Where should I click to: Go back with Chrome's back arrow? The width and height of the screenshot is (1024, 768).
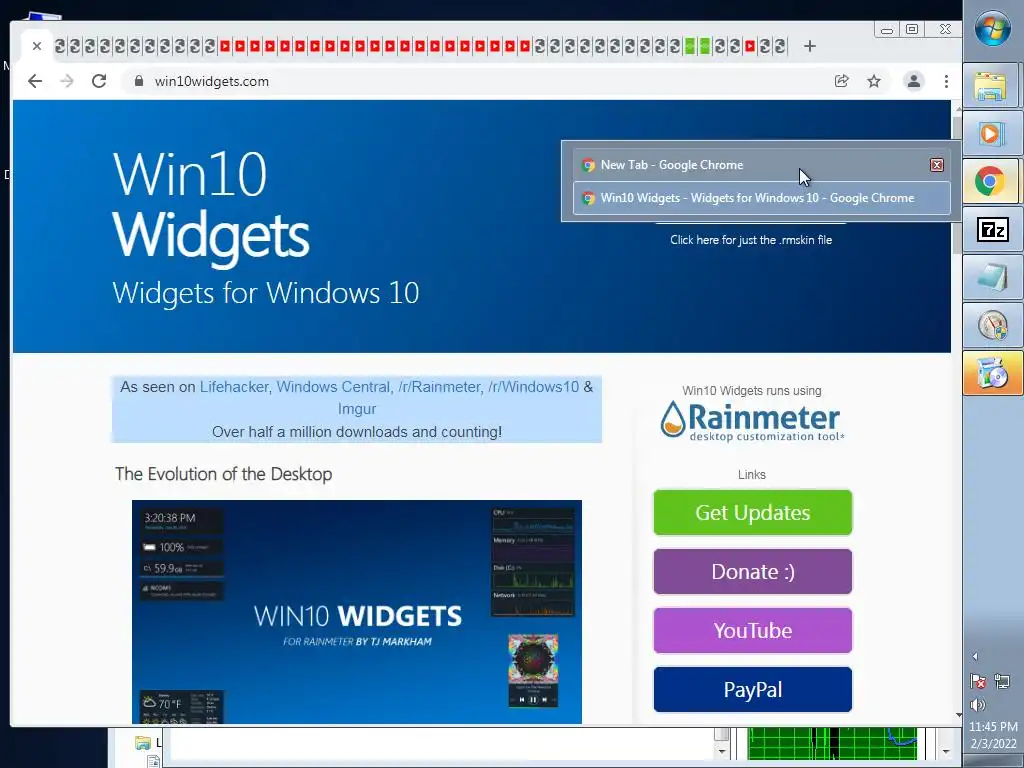pos(35,81)
